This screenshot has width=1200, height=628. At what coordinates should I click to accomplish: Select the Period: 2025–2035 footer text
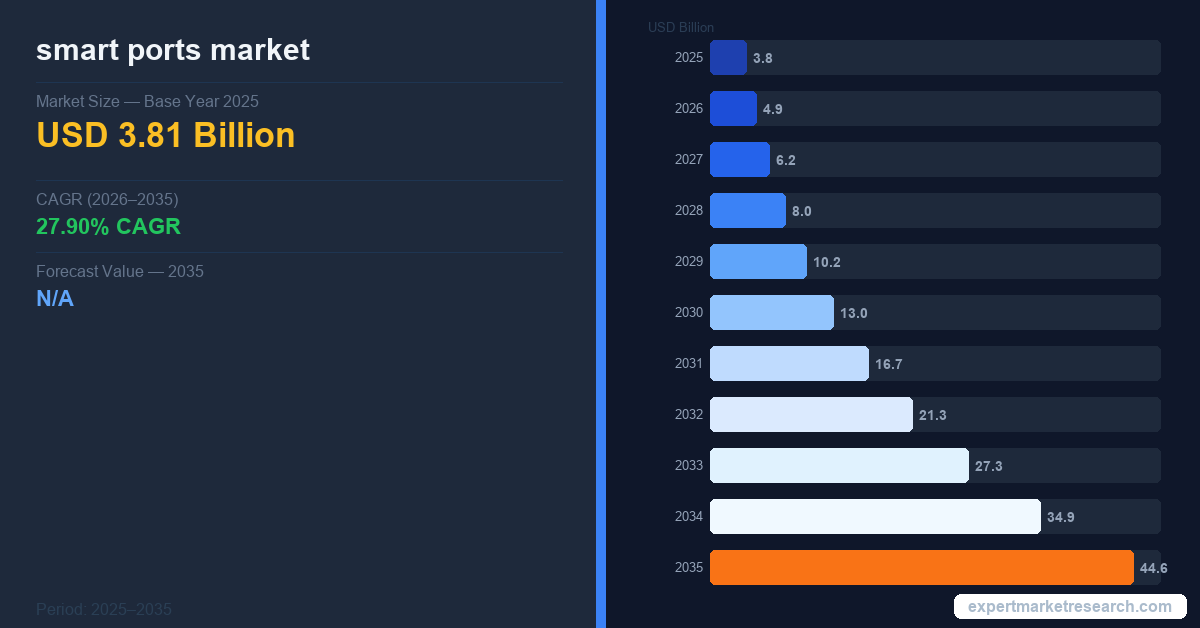point(104,609)
